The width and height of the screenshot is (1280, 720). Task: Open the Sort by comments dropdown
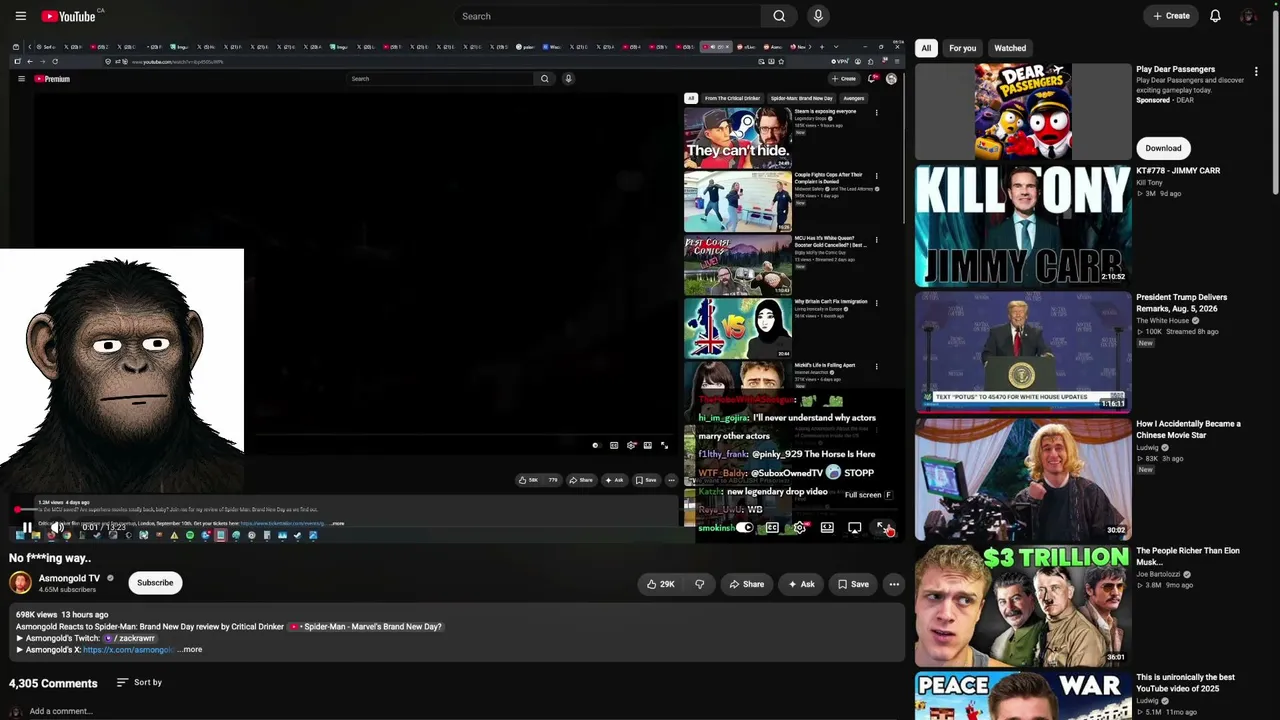coord(139,683)
